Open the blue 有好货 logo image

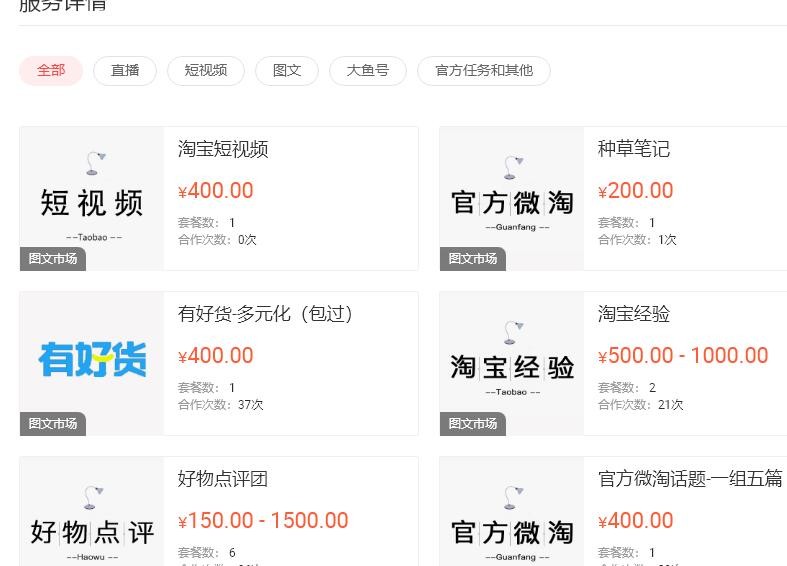coord(92,364)
